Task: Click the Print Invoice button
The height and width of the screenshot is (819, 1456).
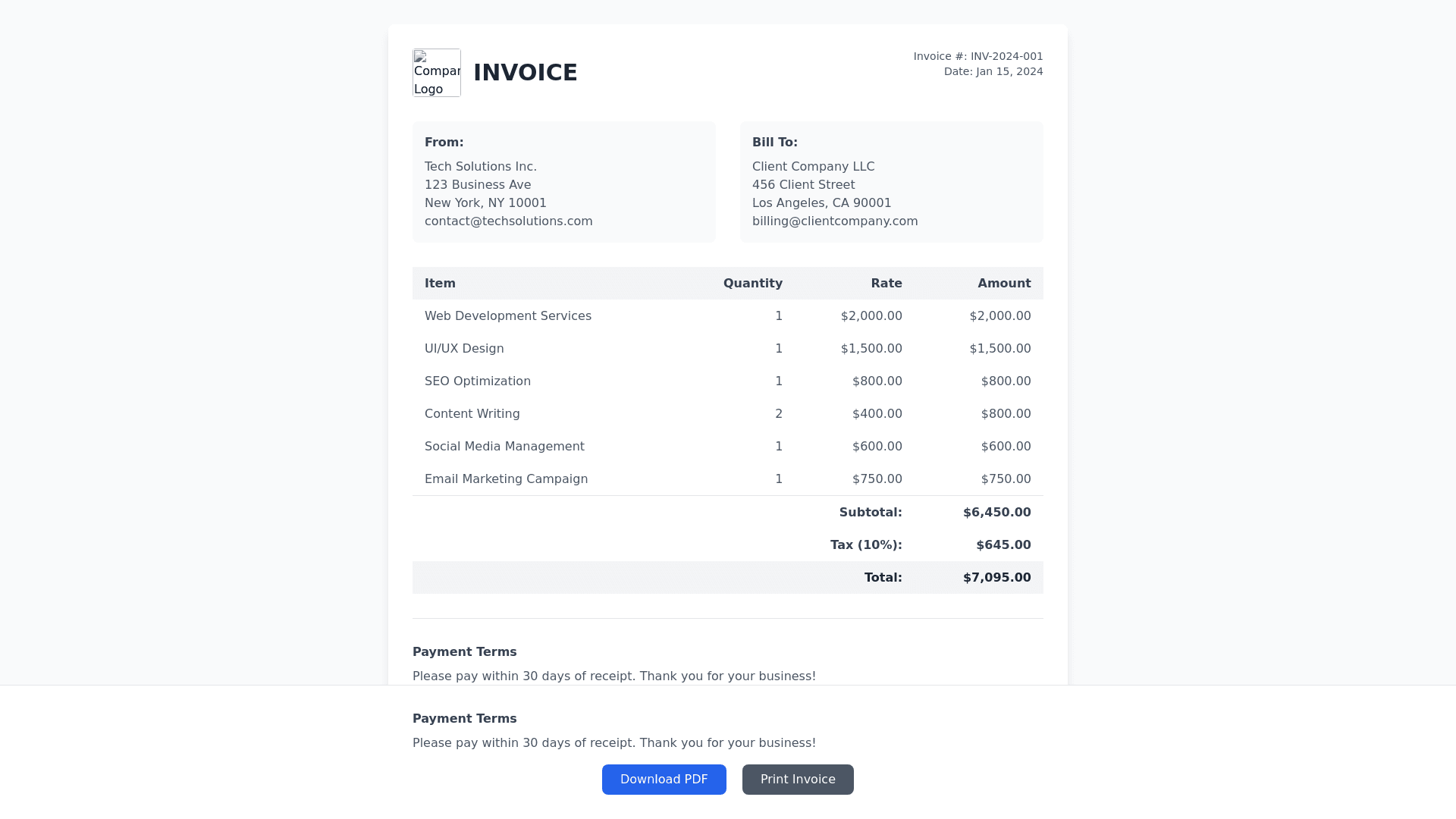Action: (798, 780)
